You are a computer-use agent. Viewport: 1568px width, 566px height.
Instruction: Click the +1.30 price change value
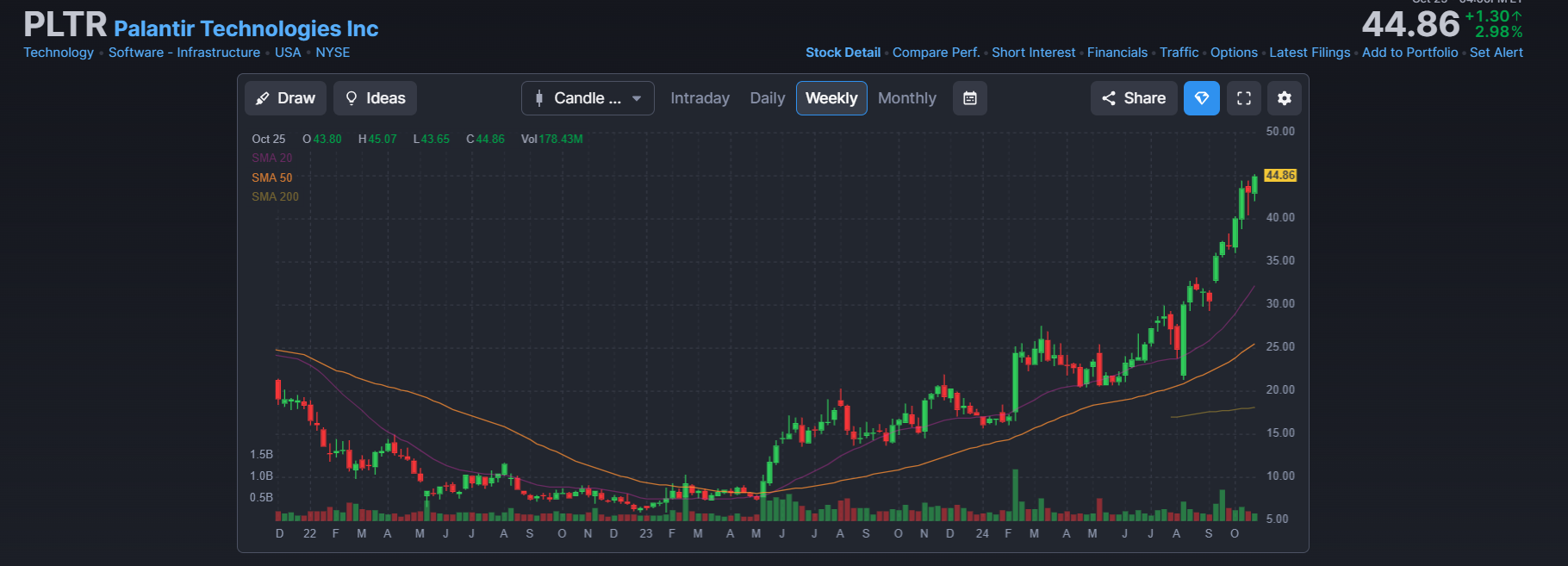1493,16
